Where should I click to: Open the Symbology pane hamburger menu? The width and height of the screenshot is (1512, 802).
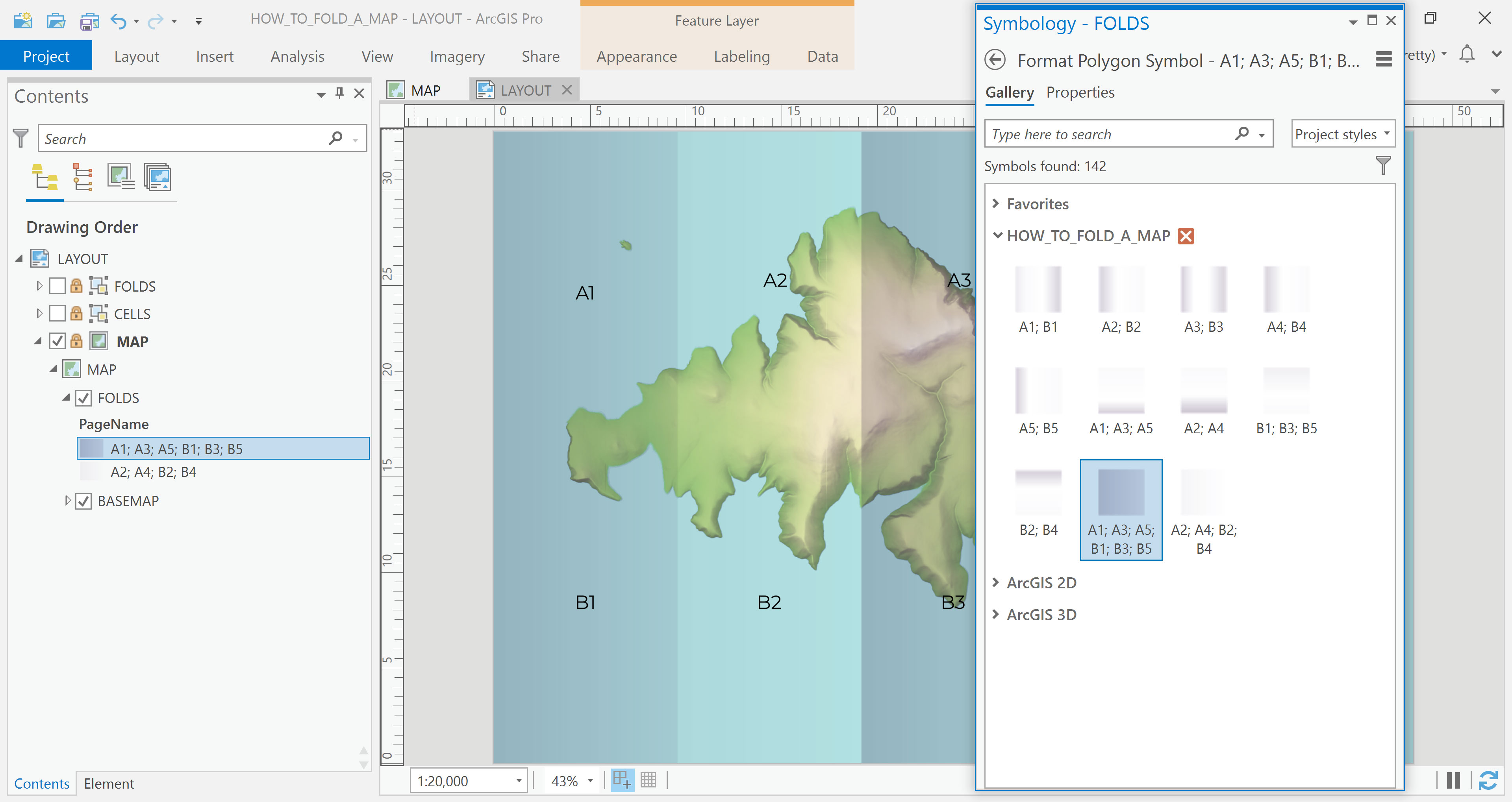pyautogui.click(x=1384, y=60)
